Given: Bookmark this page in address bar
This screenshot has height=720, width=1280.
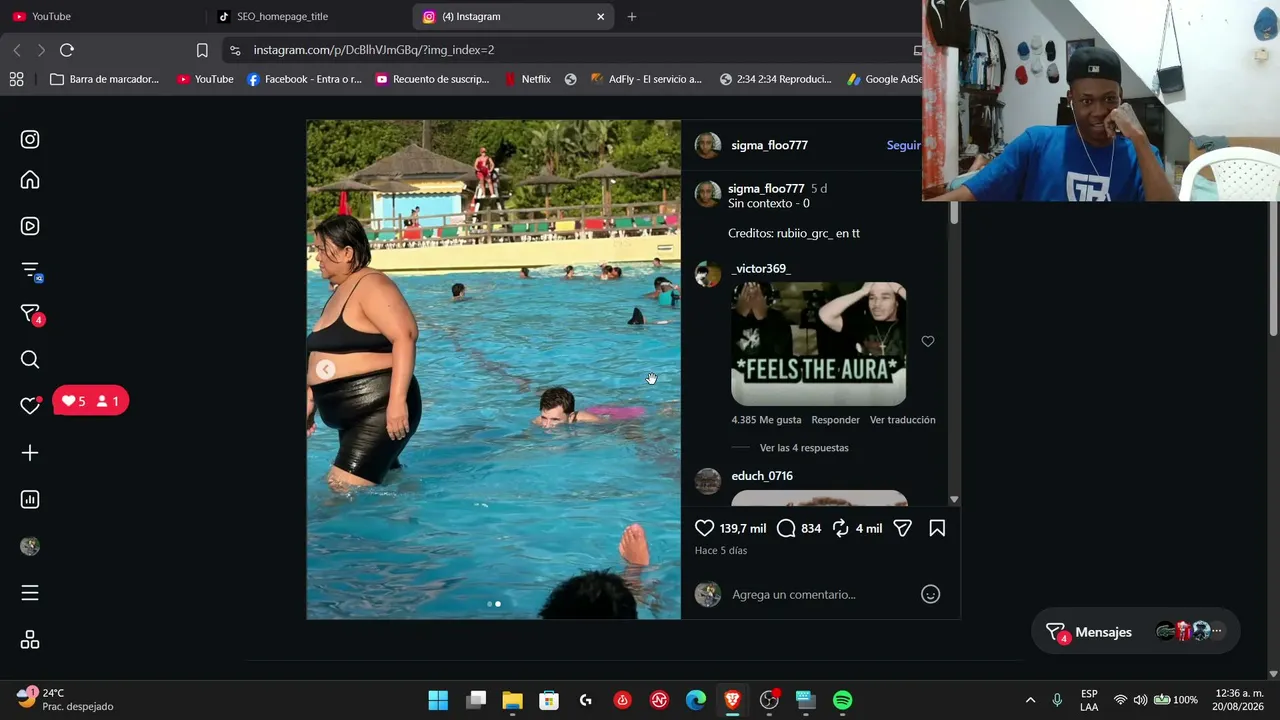Looking at the screenshot, I should click(202, 50).
